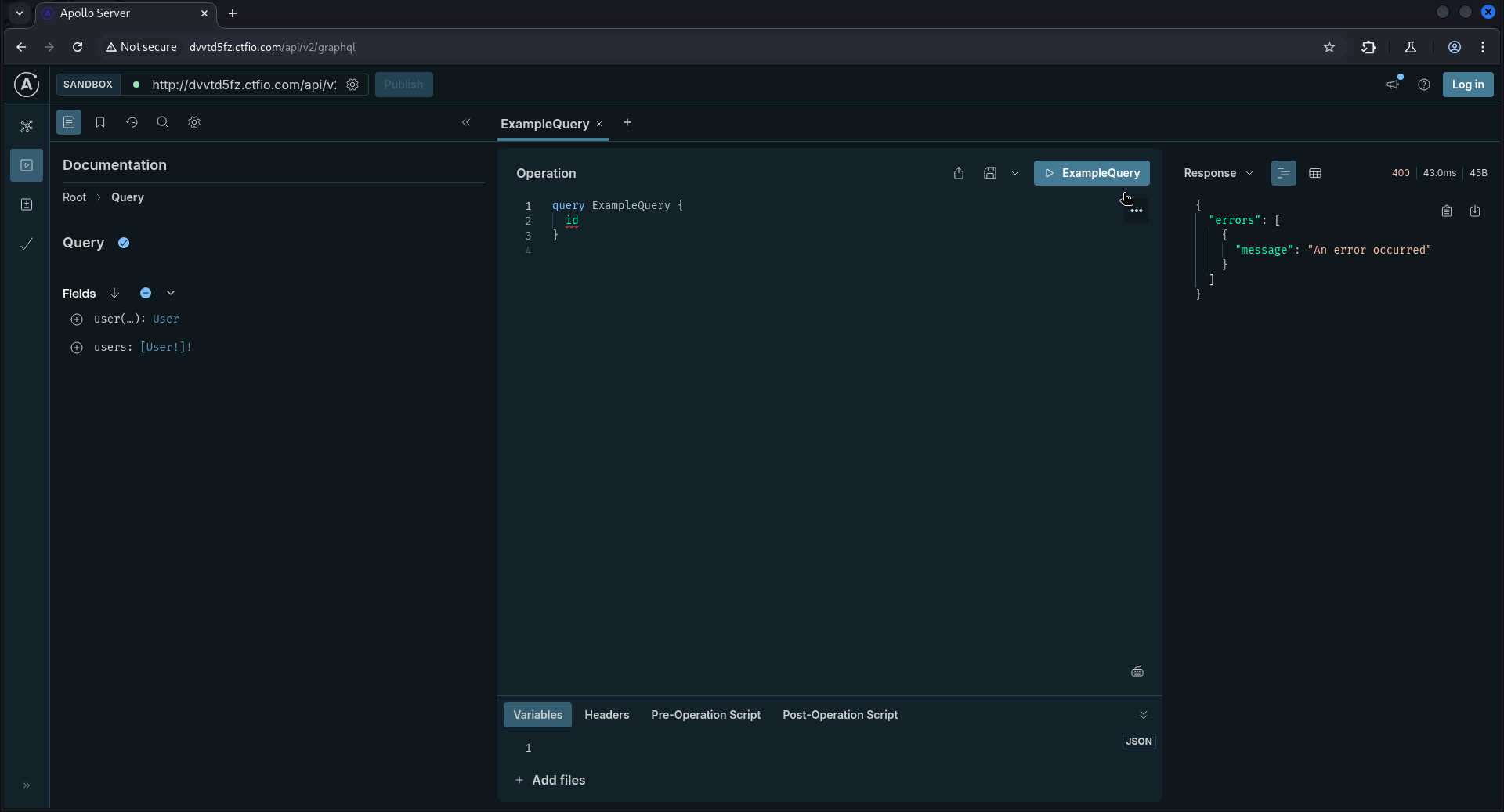Open the [User!]! type link
1504x812 pixels.
(x=166, y=347)
